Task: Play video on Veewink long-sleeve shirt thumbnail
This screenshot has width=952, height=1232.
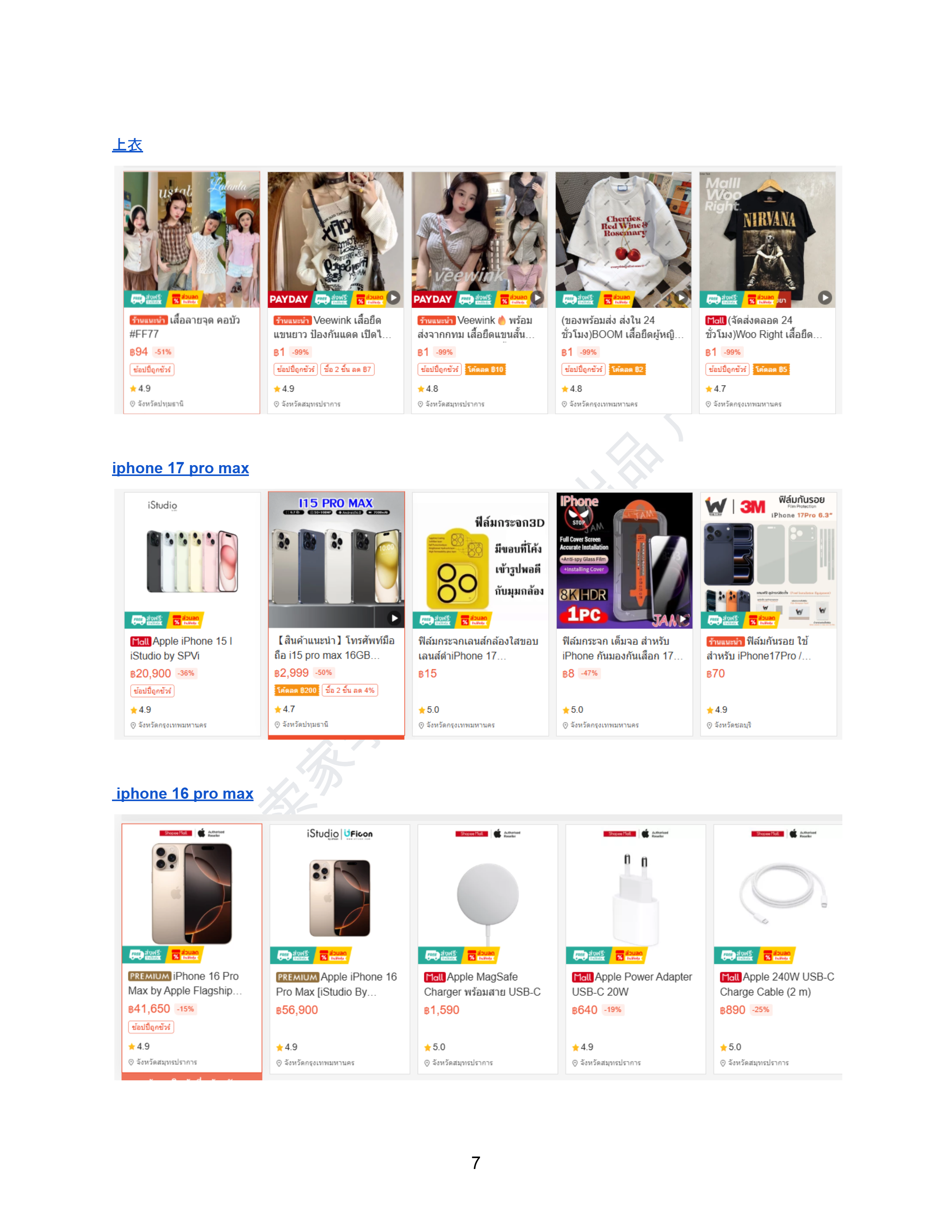Action: (394, 297)
